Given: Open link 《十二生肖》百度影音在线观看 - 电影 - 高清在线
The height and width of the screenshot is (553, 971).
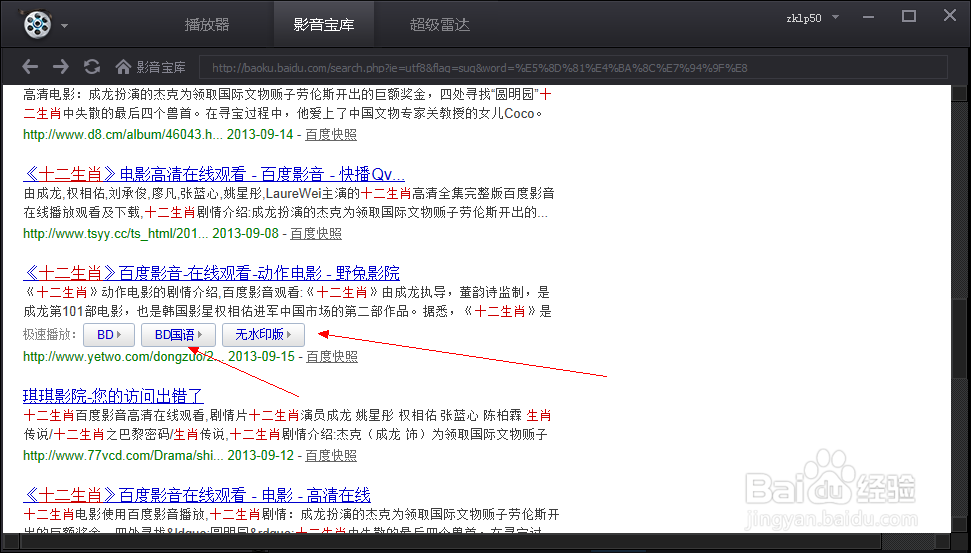Looking at the screenshot, I should (x=197, y=495).
